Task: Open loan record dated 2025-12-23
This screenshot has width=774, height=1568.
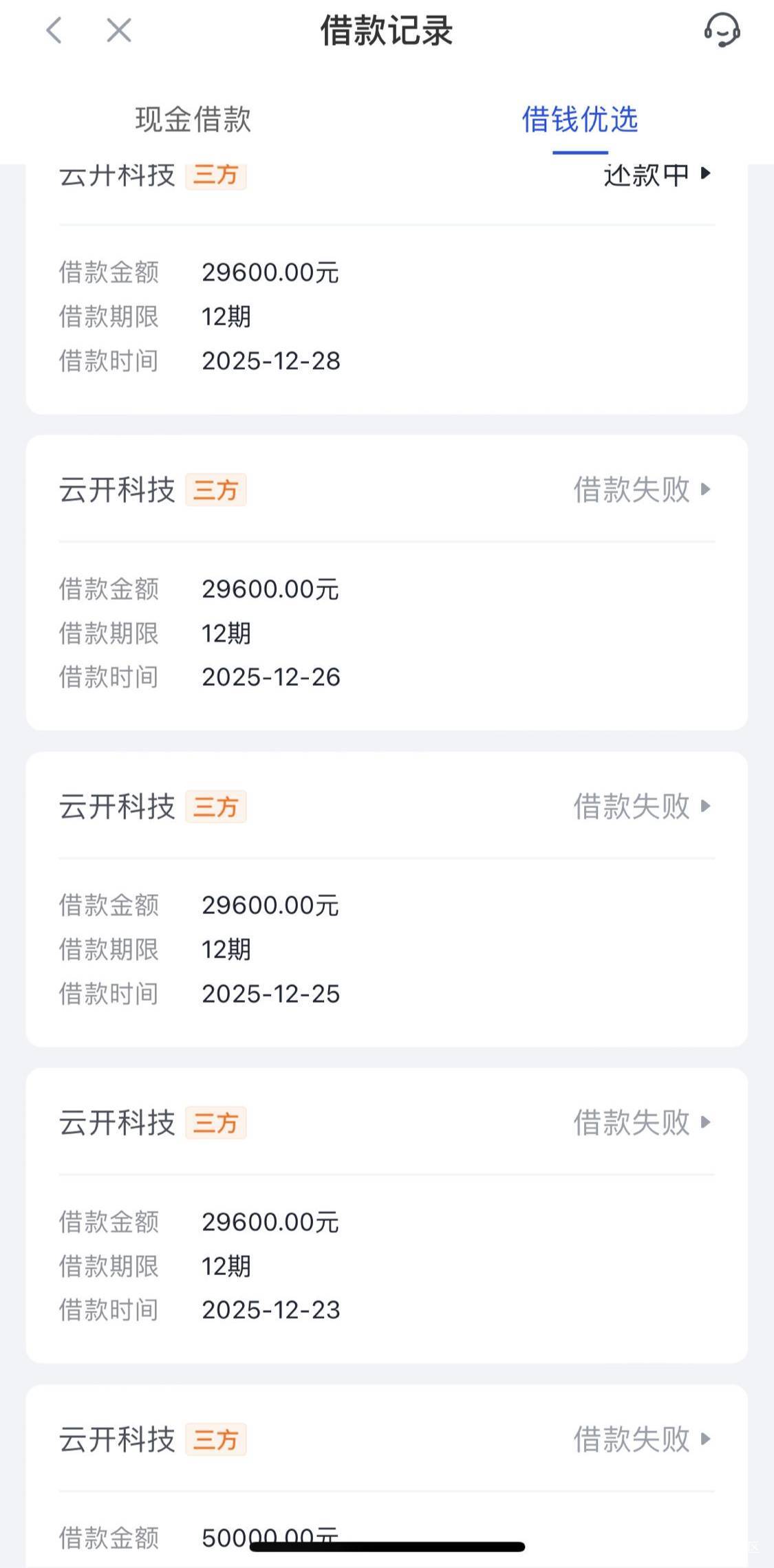Action: click(385, 1265)
